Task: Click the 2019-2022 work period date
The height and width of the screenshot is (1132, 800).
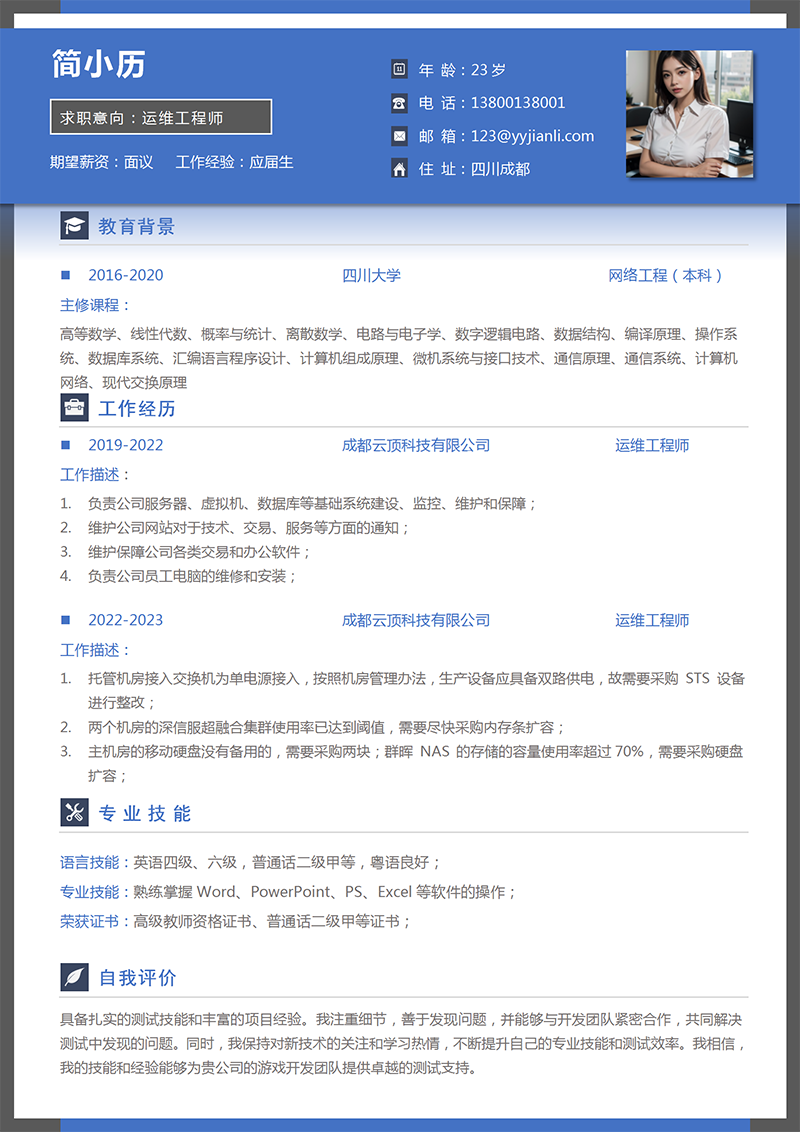Action: coord(125,445)
